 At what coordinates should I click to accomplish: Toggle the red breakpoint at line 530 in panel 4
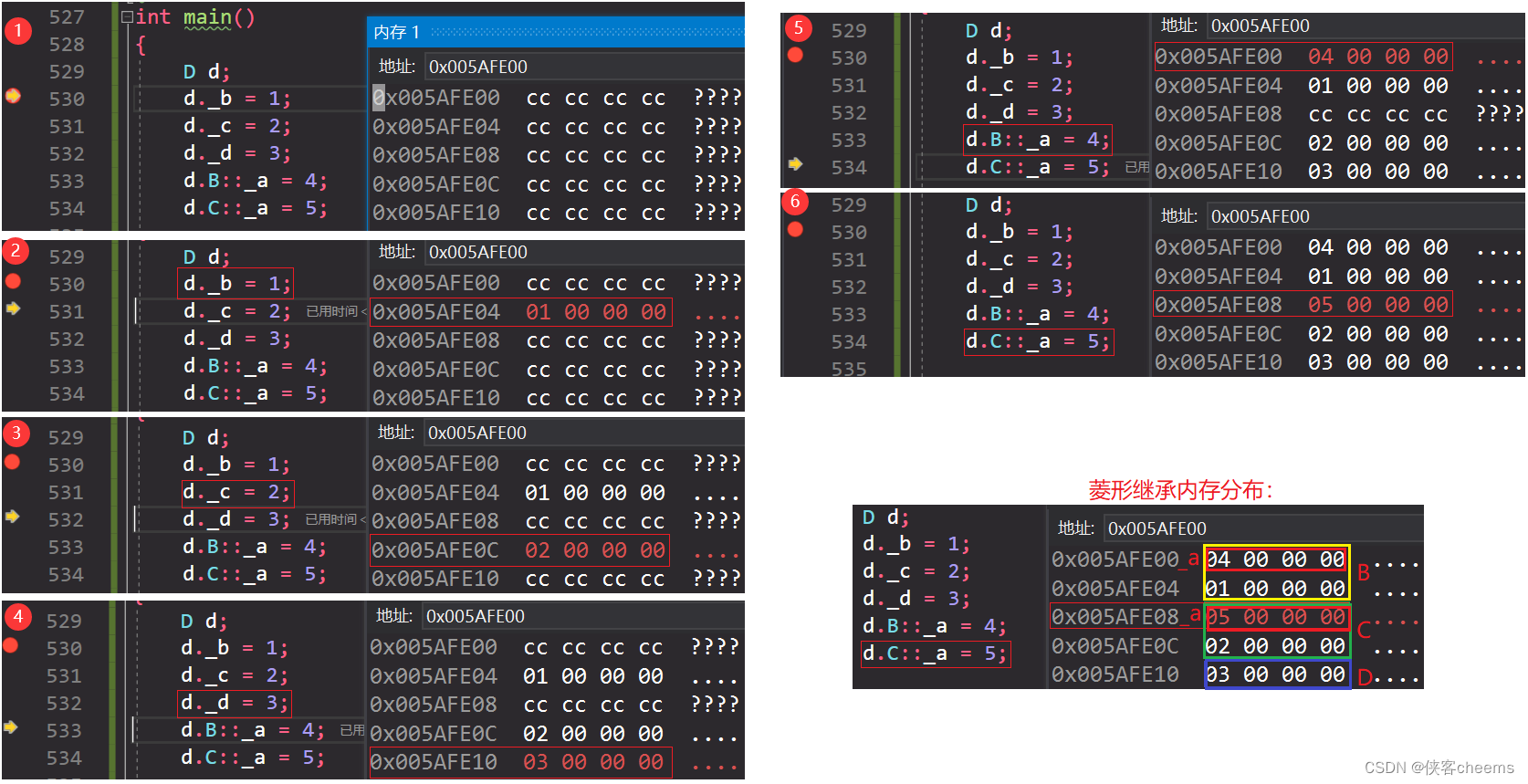point(11,645)
